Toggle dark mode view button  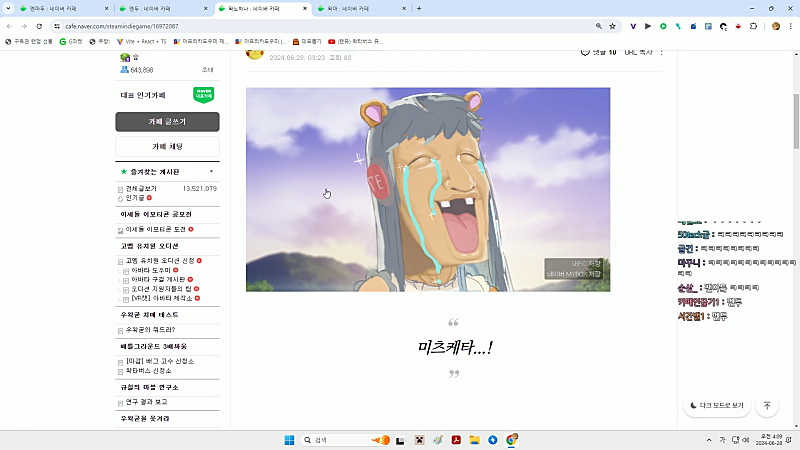click(x=717, y=406)
